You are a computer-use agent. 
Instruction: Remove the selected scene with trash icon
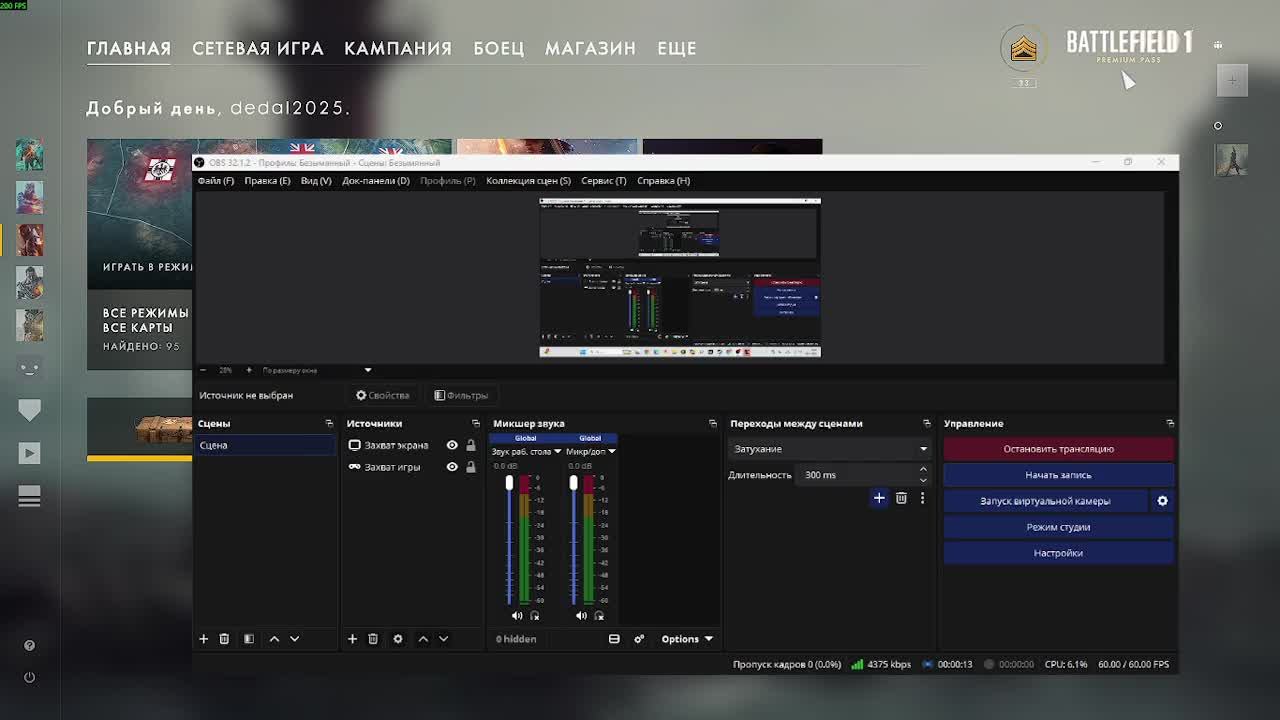click(x=224, y=639)
